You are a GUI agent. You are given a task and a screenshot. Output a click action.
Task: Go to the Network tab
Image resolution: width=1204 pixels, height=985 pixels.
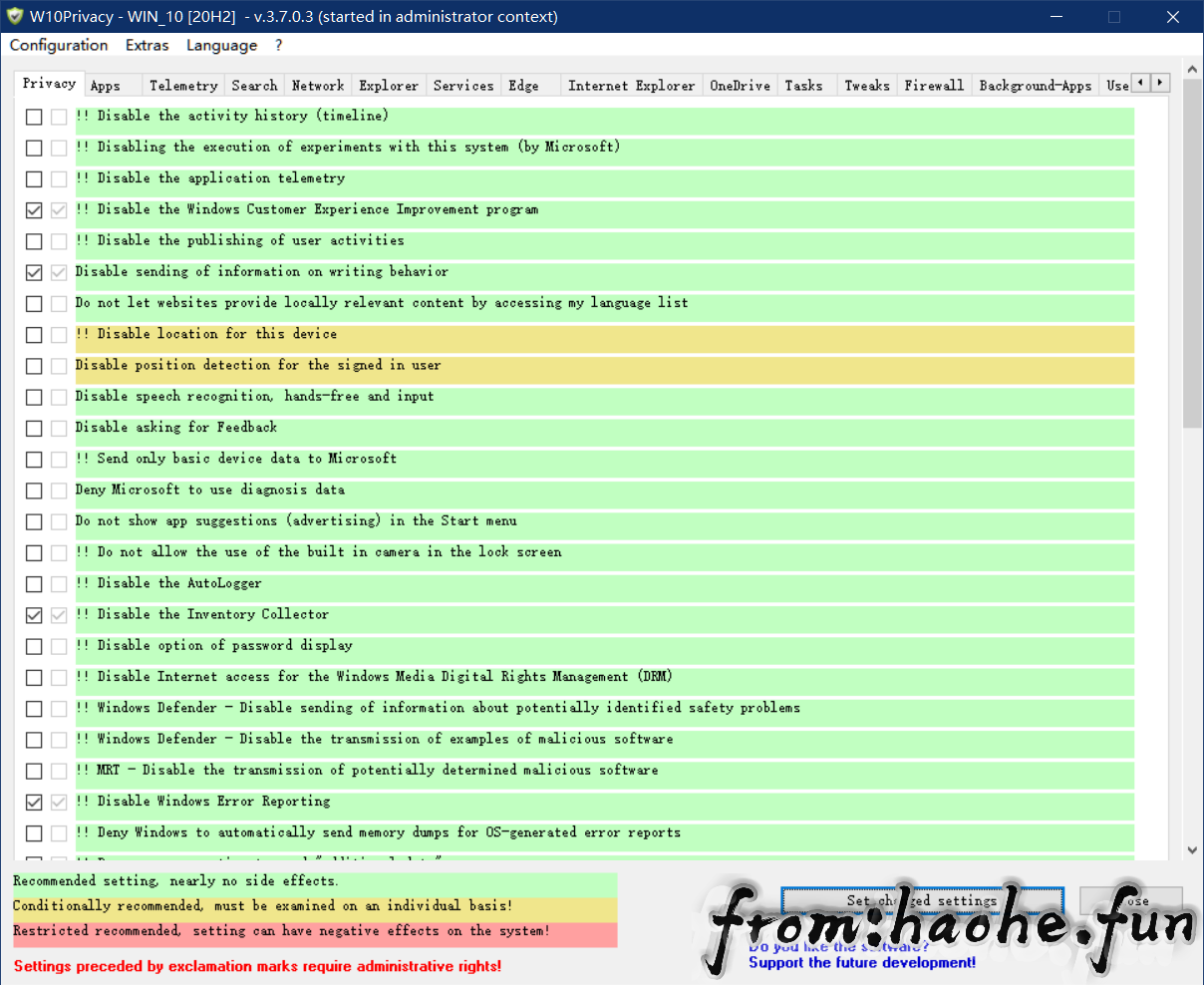click(318, 86)
